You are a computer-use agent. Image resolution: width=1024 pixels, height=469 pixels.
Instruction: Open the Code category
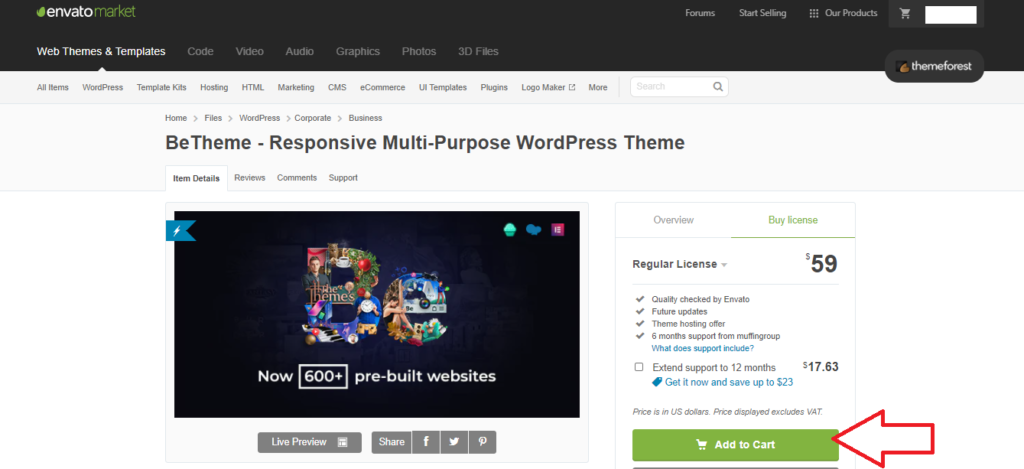point(200,52)
